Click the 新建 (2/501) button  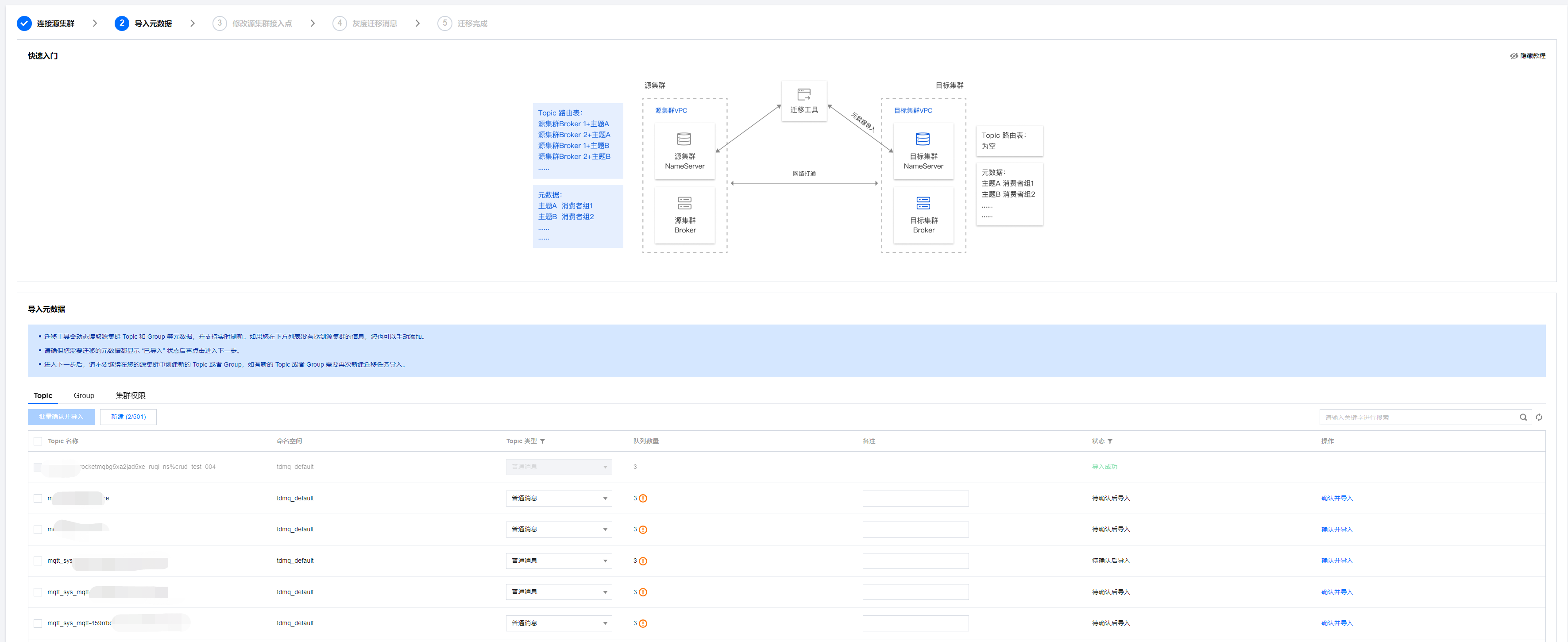[x=128, y=417]
